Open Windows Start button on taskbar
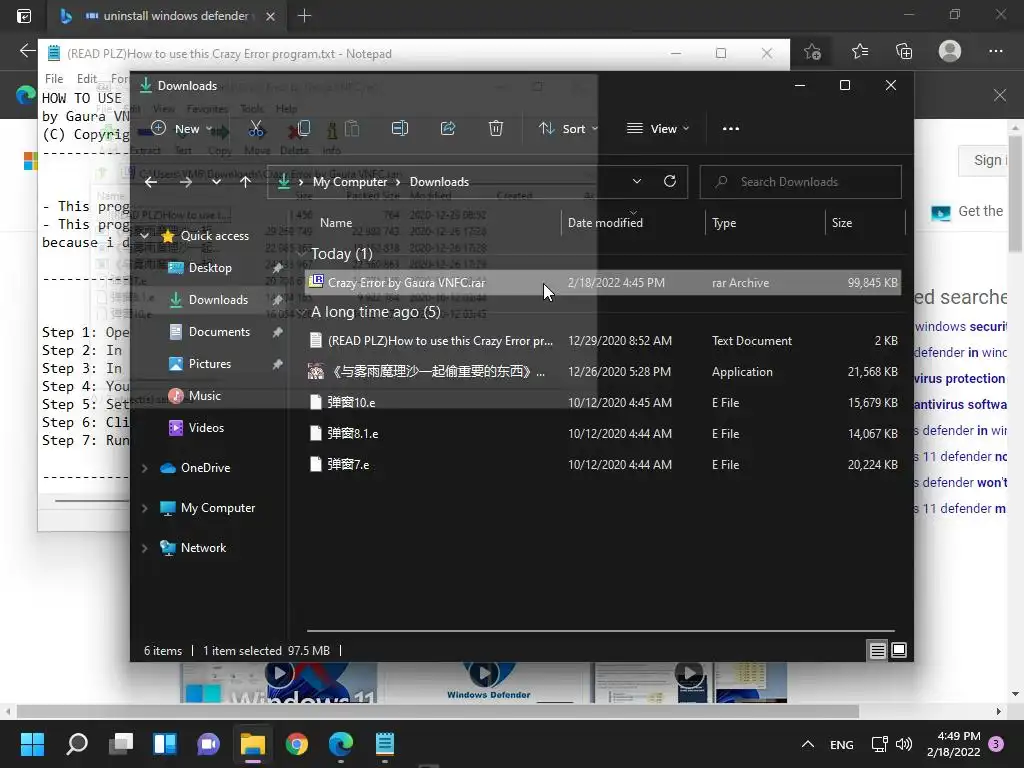Screen dimensions: 1024x768 (32, 744)
